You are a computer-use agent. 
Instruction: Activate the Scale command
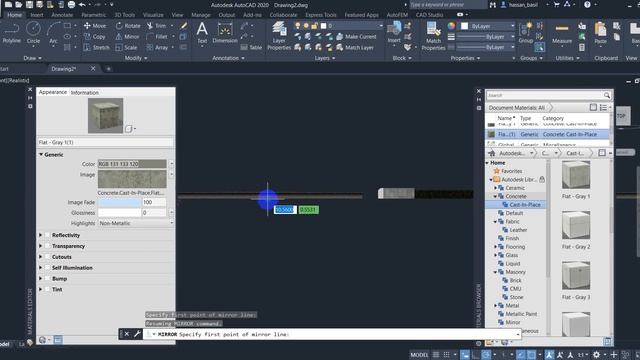(126, 47)
